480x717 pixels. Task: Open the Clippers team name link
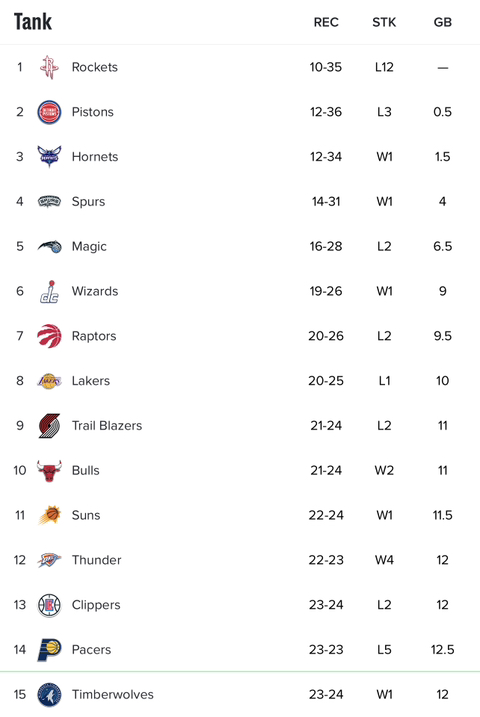click(x=96, y=605)
